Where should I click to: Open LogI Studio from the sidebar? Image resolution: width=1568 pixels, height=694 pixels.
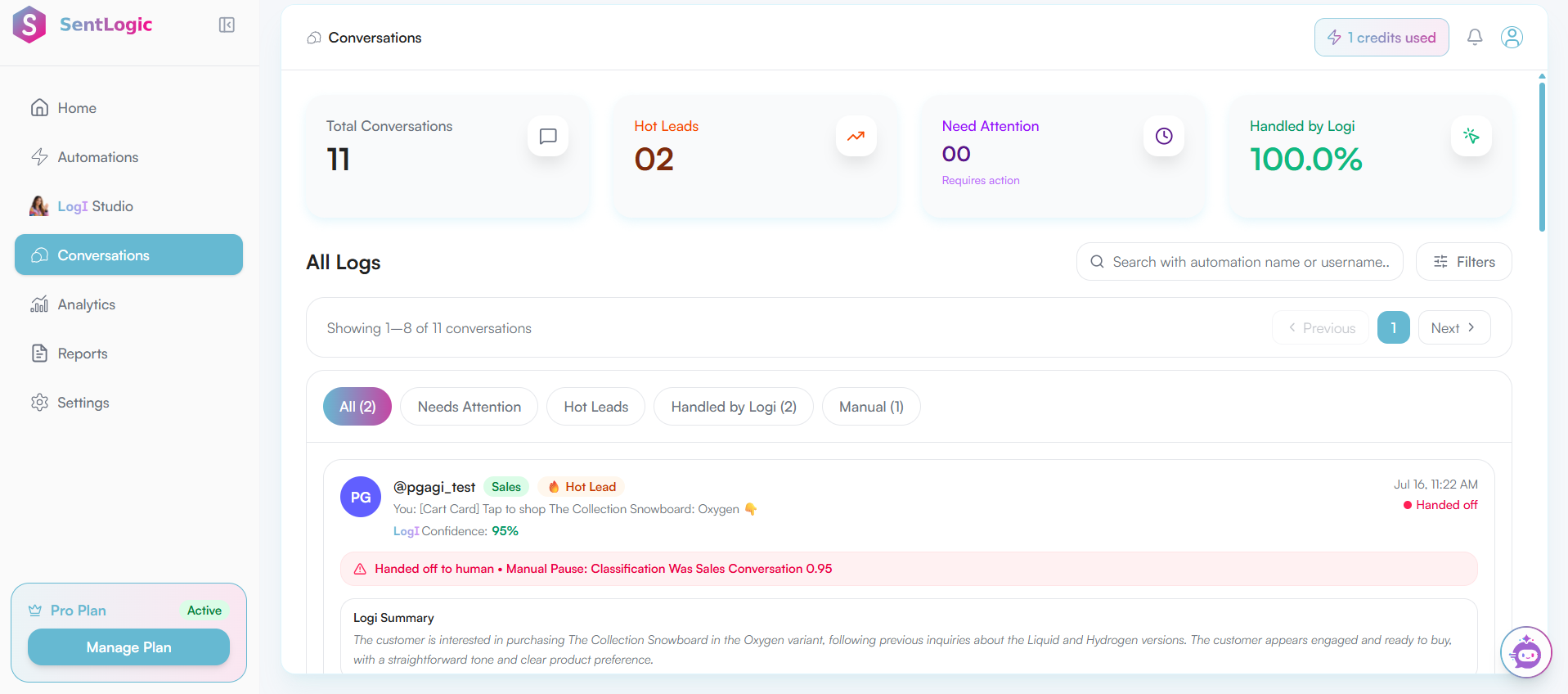[x=128, y=206]
